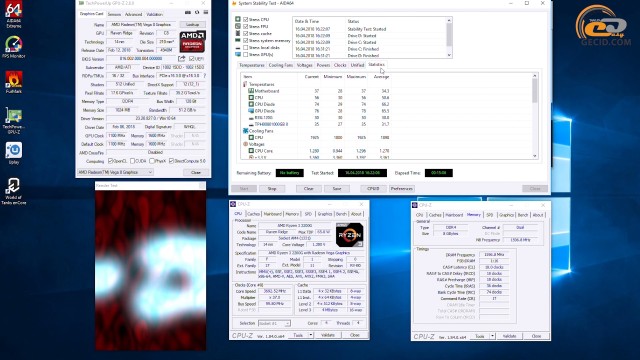This screenshot has width=640, height=360.
Task: Open the Temperatures tab in AIDA64
Action: [252, 65]
